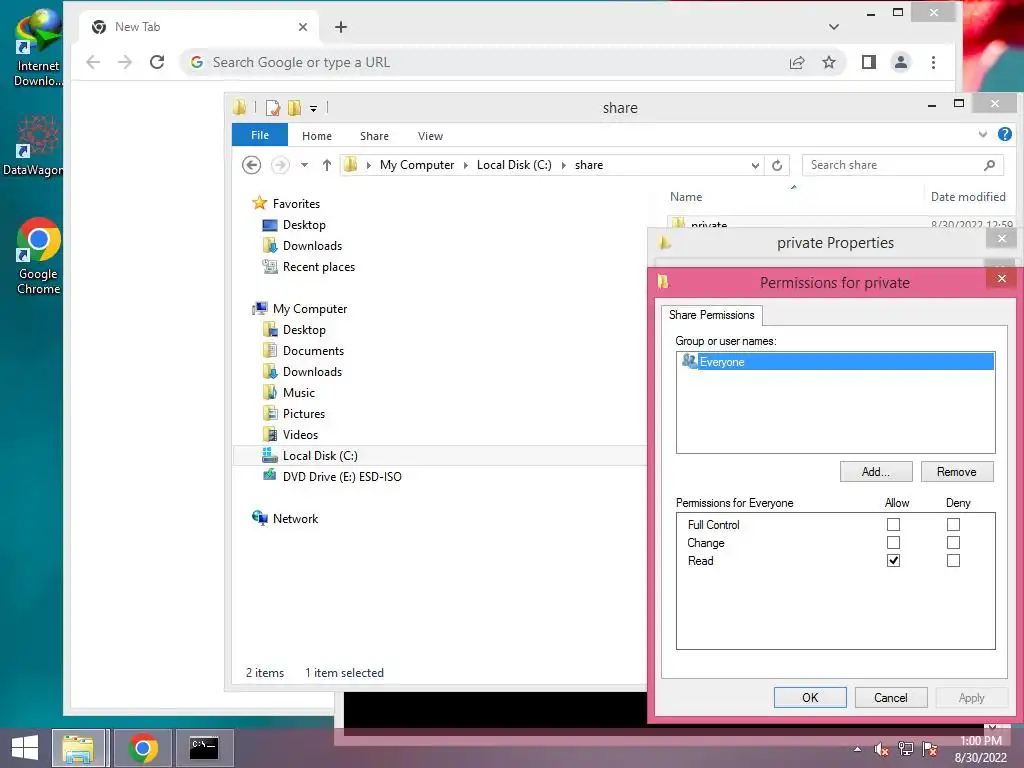Open the Chrome profile avatar

tap(901, 62)
